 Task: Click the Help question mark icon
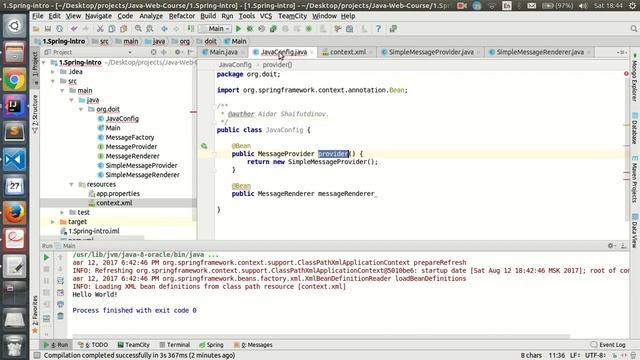(378, 29)
